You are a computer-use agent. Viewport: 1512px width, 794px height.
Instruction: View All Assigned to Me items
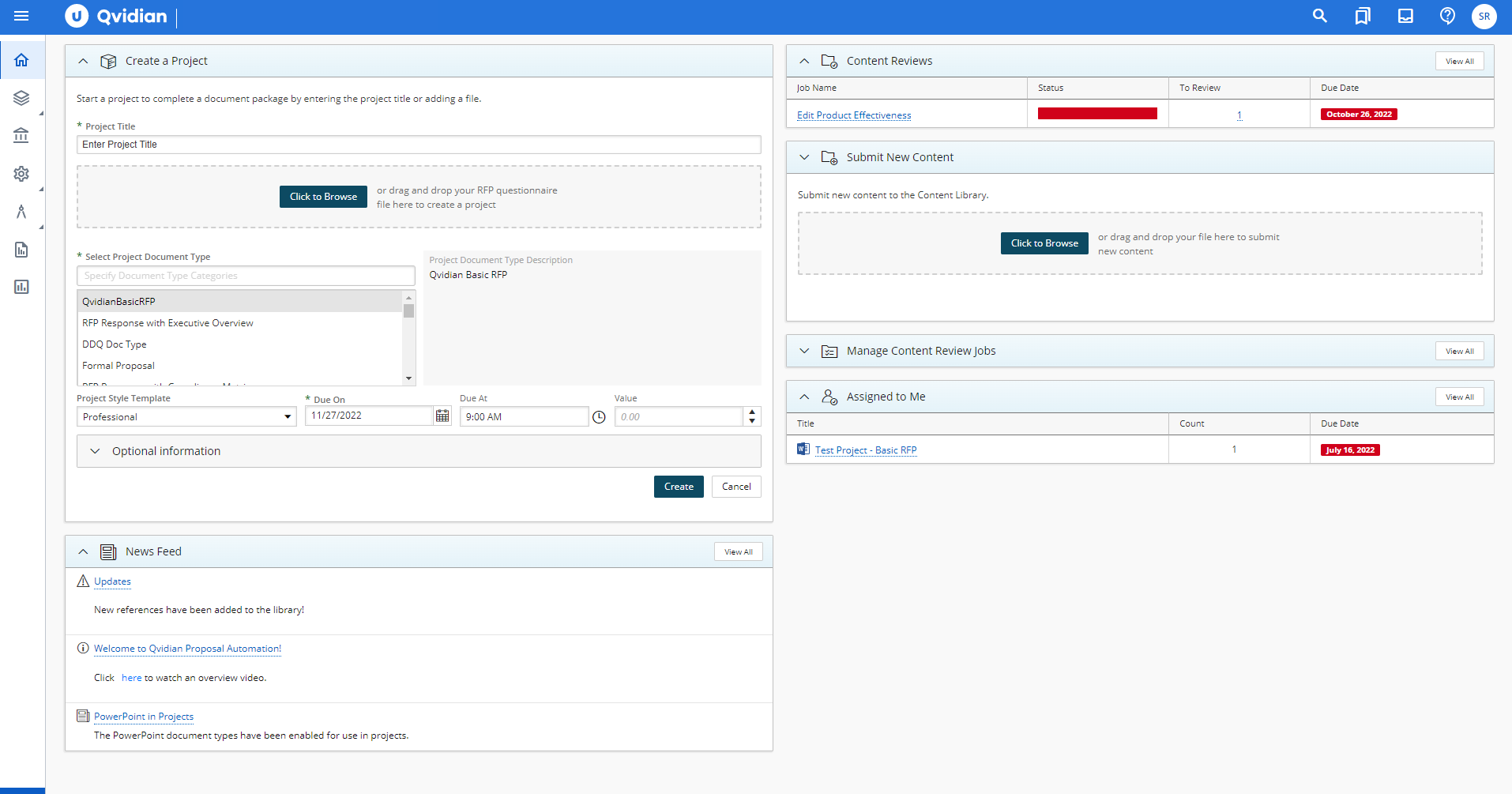tap(1459, 397)
